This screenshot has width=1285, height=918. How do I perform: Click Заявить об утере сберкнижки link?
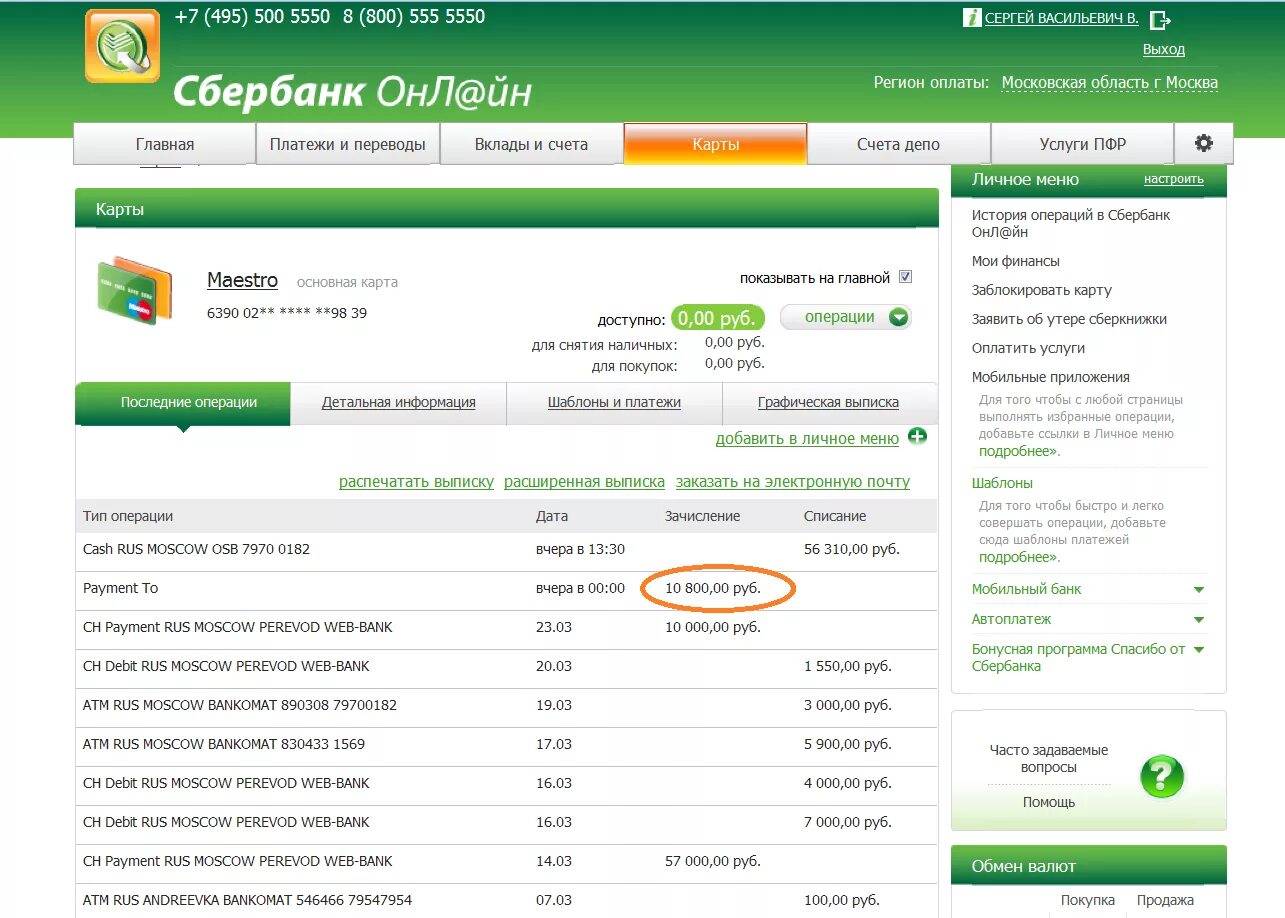[x=1069, y=319]
